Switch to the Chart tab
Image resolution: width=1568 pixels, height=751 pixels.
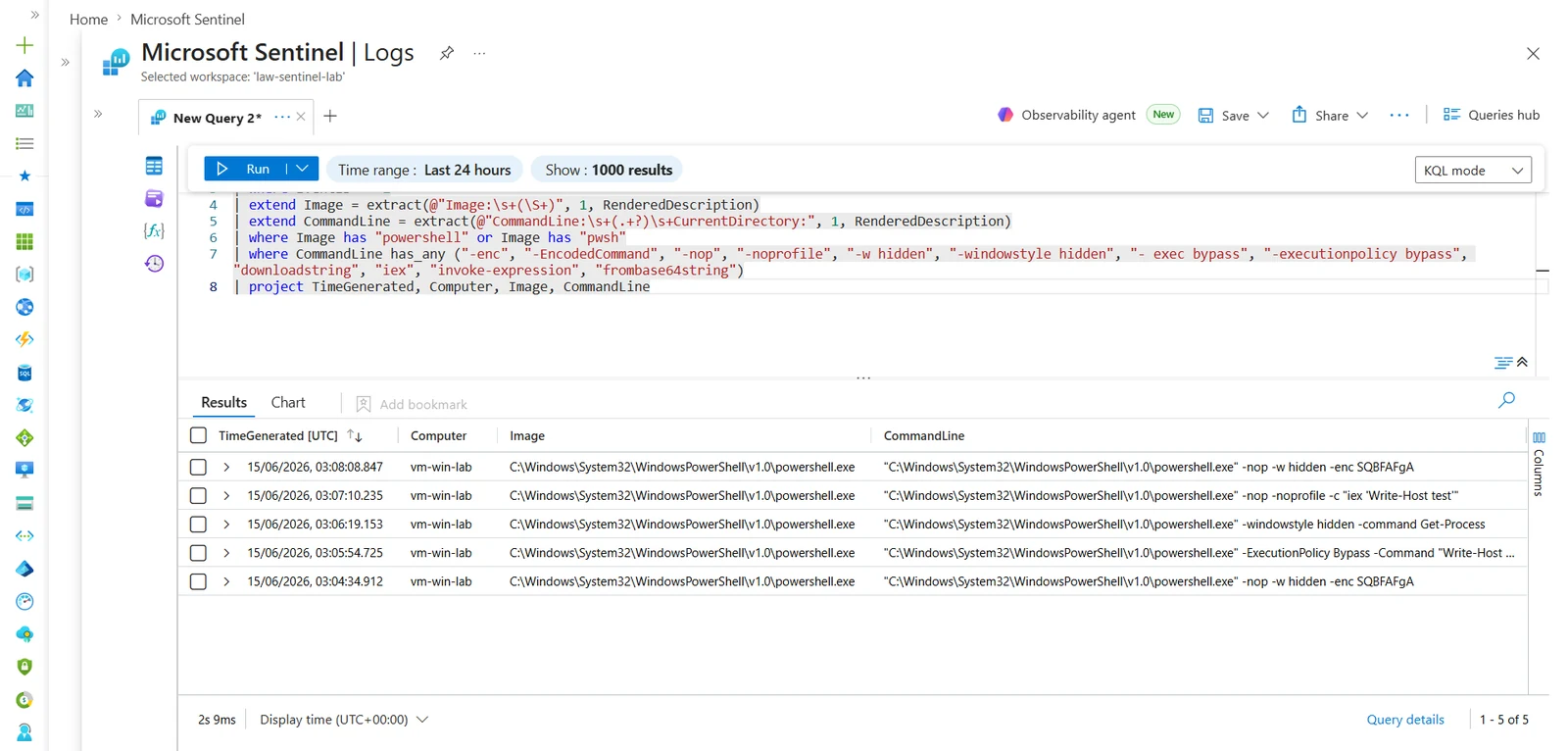(x=288, y=402)
